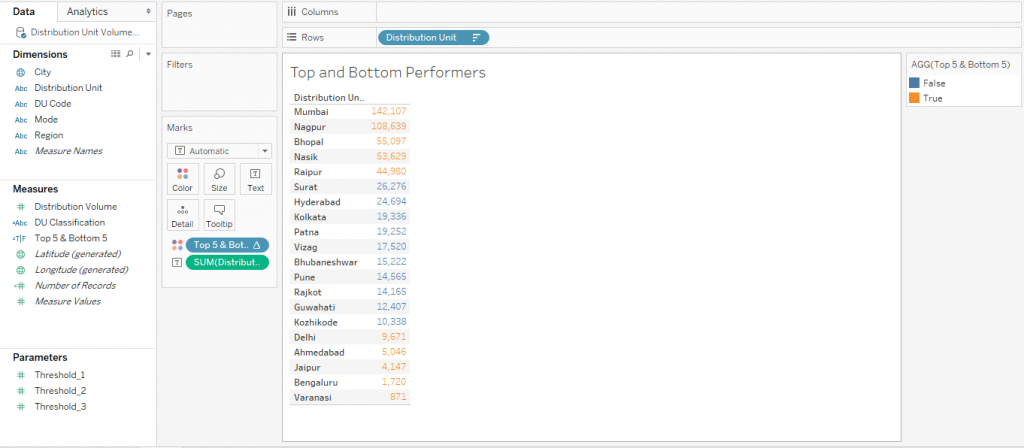Click the view data grid icon in Dimensions
This screenshot has height=448, width=1024.
point(116,53)
